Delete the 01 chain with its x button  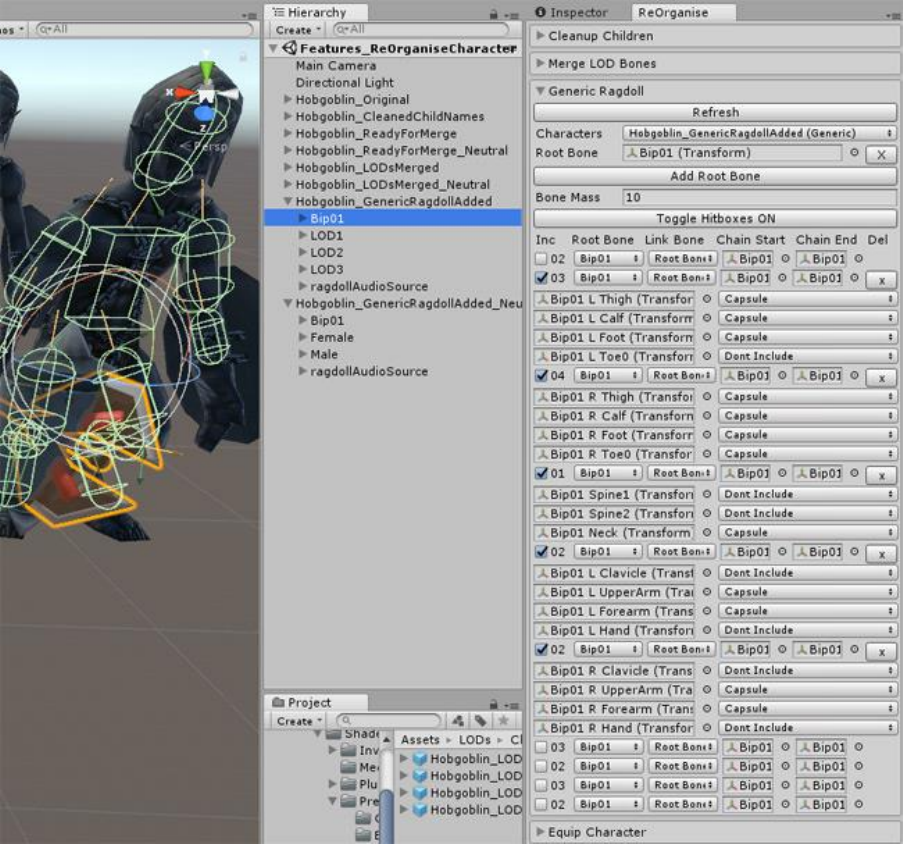[x=882, y=476]
